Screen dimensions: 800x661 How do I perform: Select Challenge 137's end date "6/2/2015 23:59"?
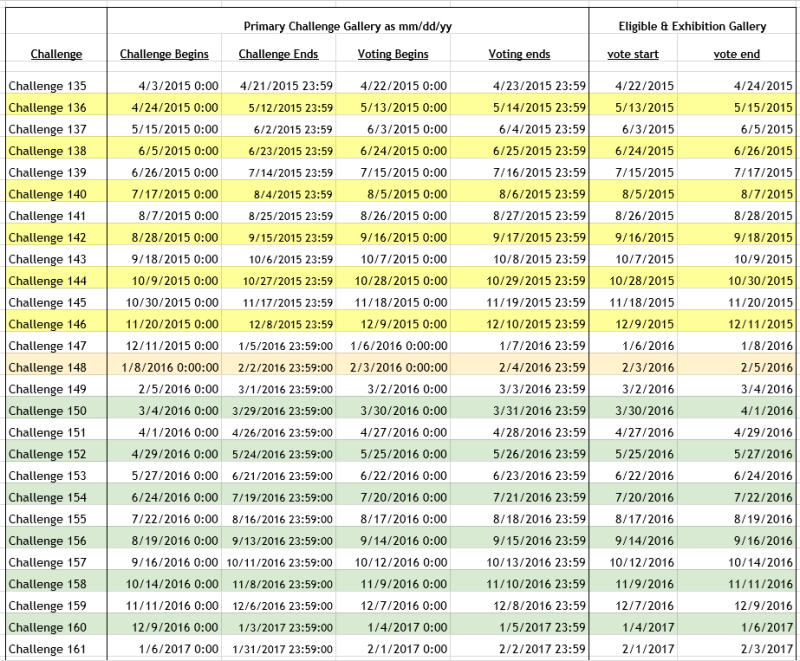[x=293, y=129]
